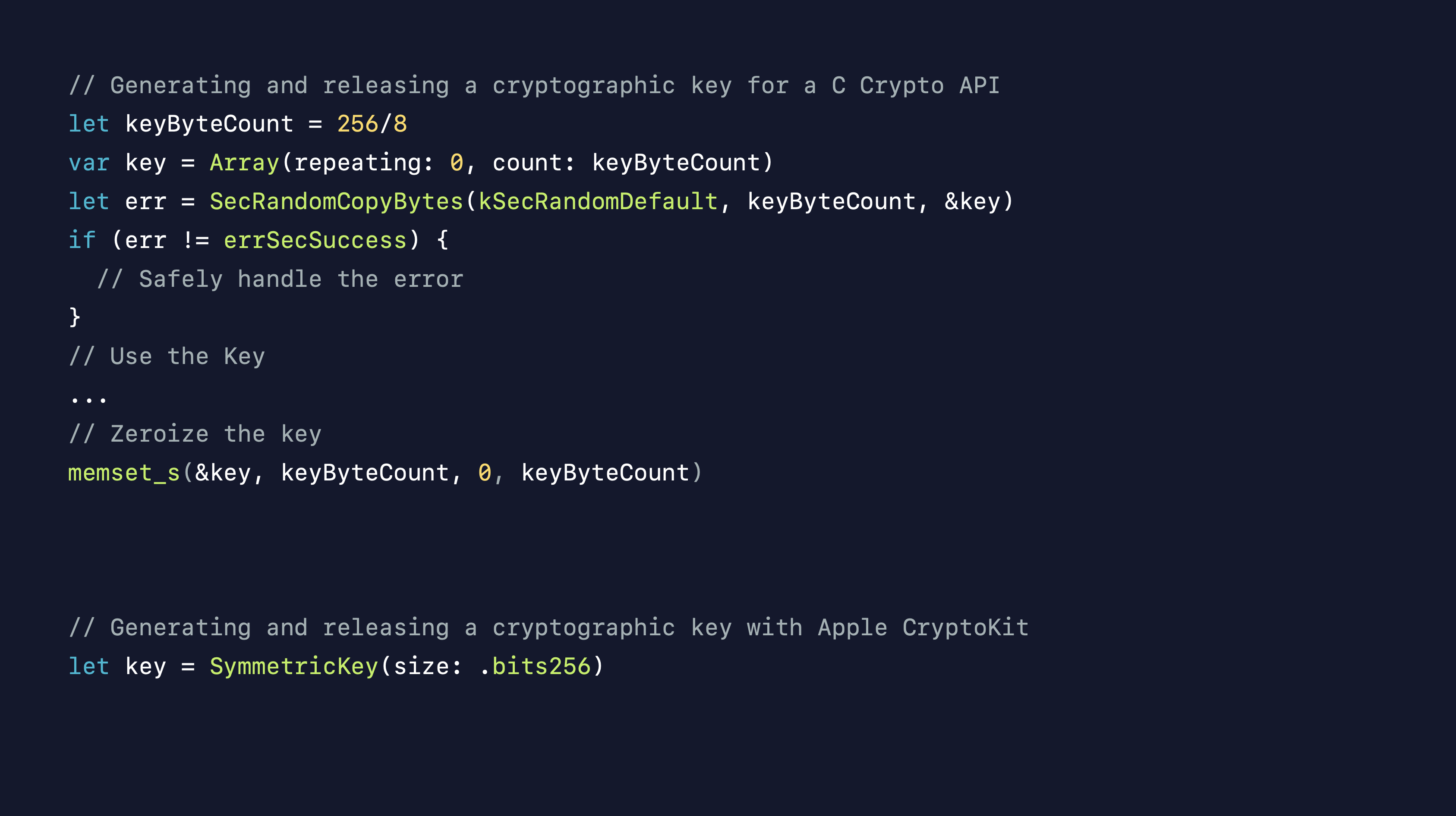Viewport: 1456px width, 816px height.
Task: Click the 'var' keyword before key
Action: click(89, 163)
